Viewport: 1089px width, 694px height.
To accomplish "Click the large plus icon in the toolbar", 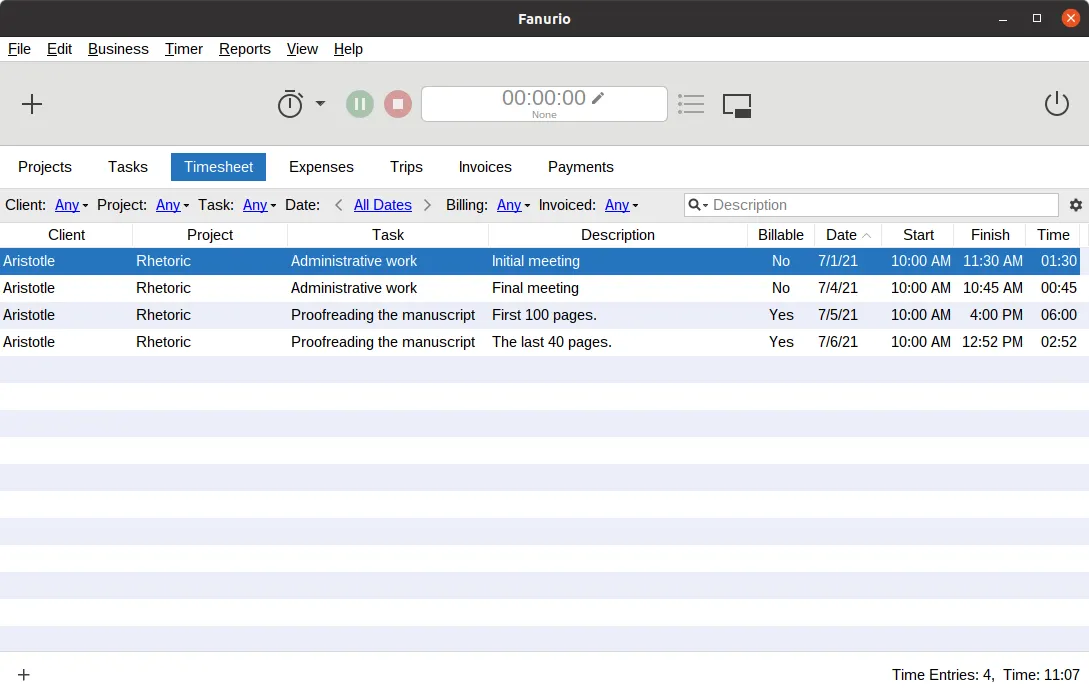I will point(32,104).
